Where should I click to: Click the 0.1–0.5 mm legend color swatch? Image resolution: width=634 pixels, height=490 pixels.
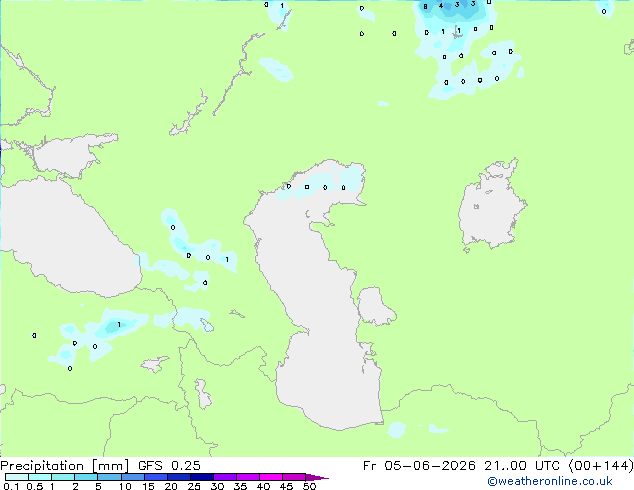pyautogui.click(x=17, y=477)
